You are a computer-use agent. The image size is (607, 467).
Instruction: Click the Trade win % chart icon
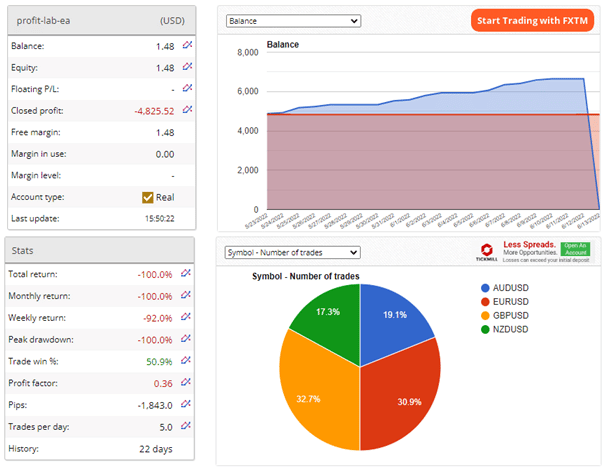(187, 361)
